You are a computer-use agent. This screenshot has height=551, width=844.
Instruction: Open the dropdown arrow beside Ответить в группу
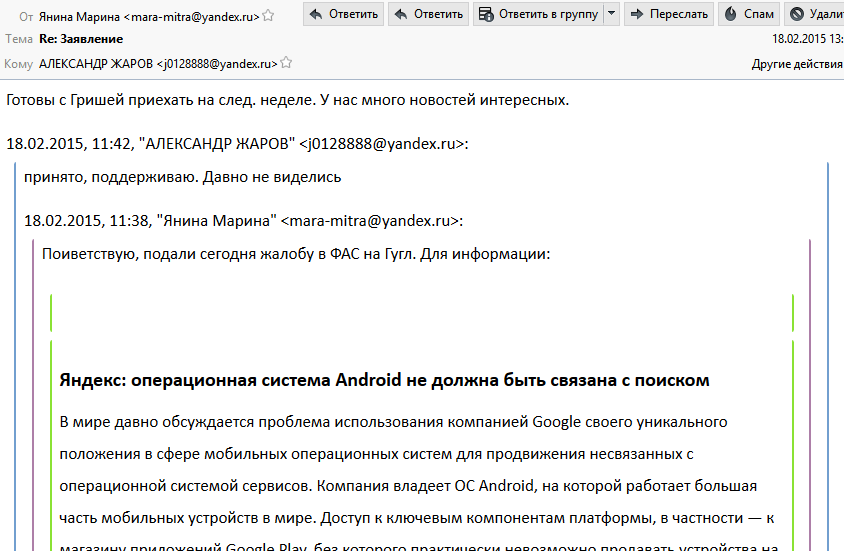pos(611,14)
